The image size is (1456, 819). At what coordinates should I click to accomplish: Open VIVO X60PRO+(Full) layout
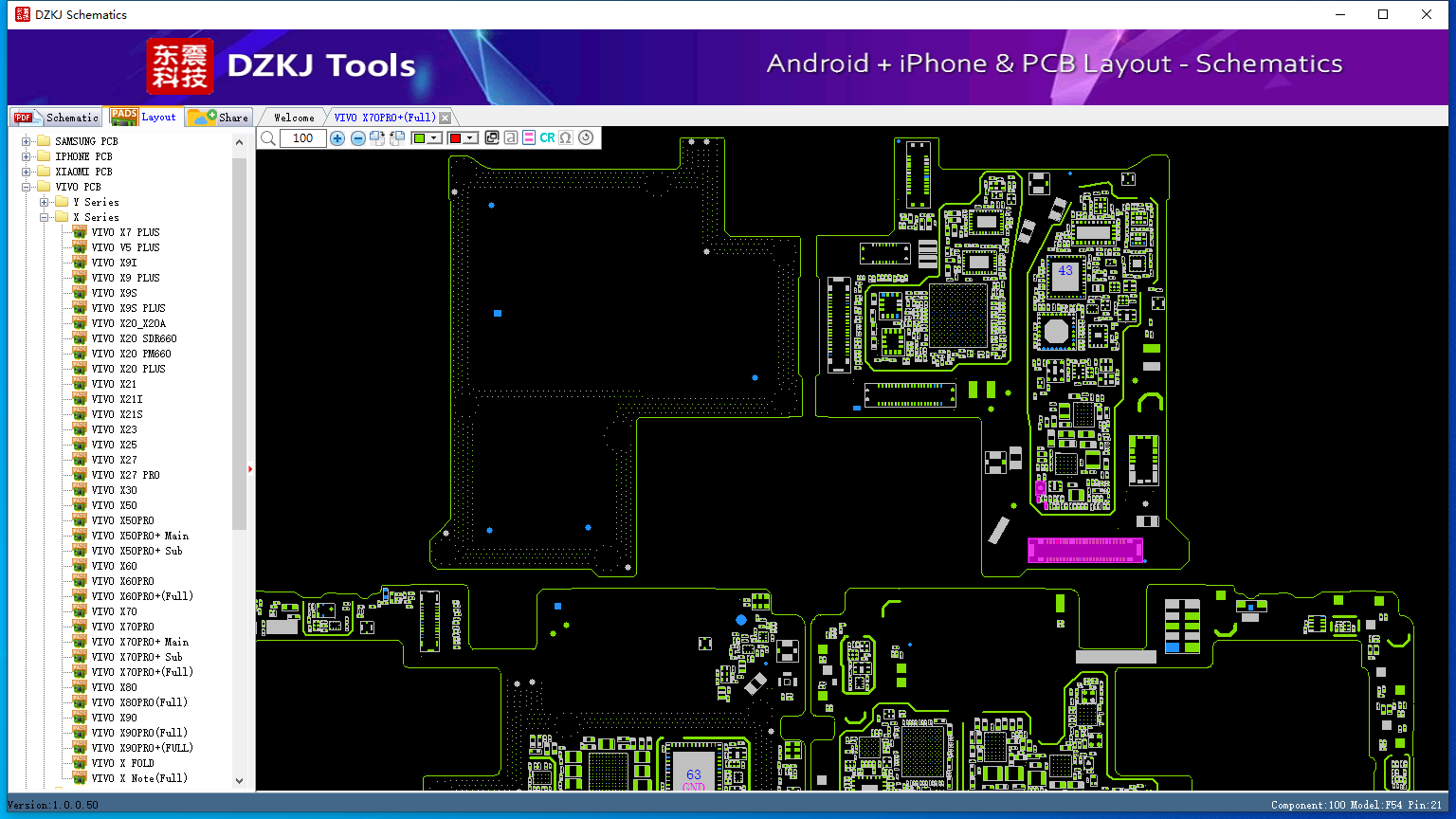click(x=142, y=596)
